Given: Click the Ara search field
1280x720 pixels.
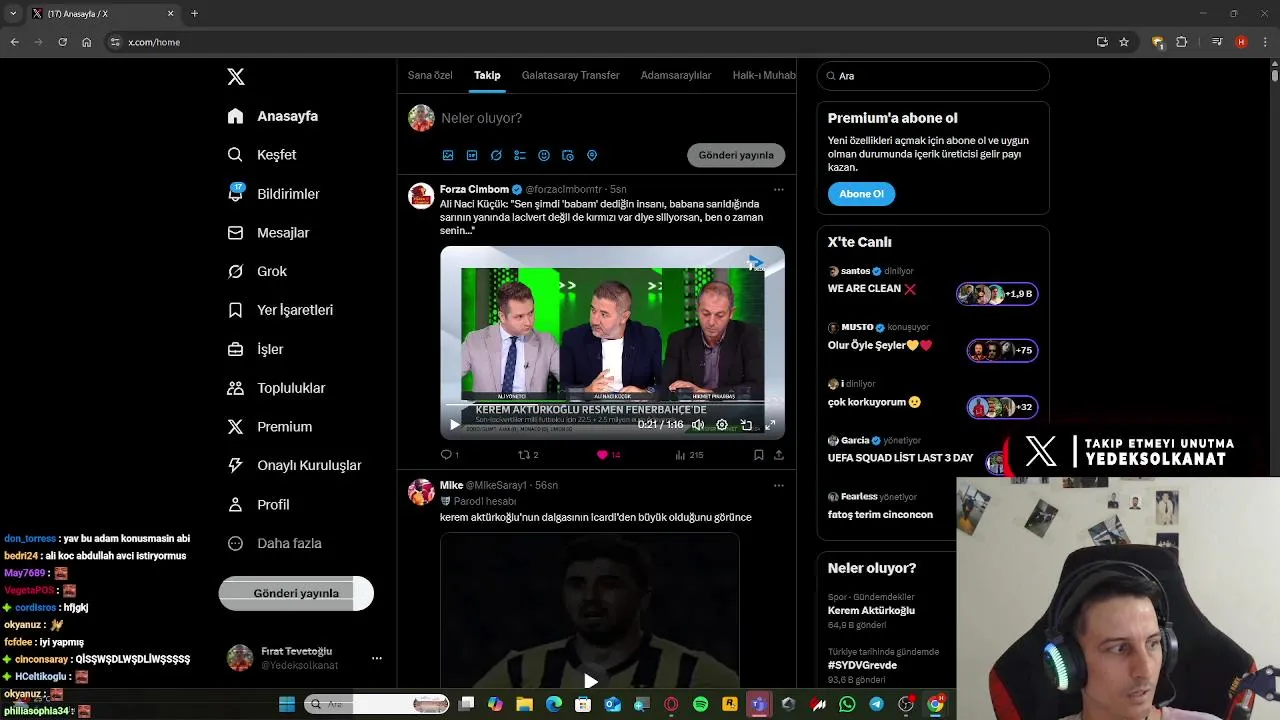Looking at the screenshot, I should 933,76.
